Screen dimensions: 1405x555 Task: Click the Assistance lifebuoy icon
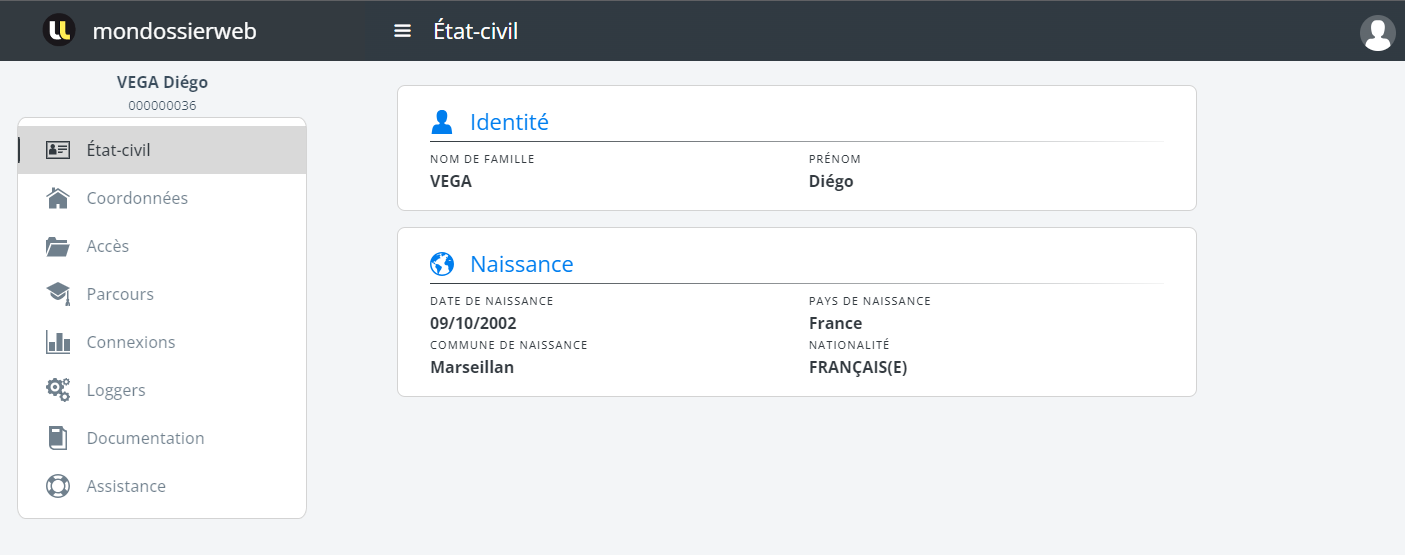58,486
